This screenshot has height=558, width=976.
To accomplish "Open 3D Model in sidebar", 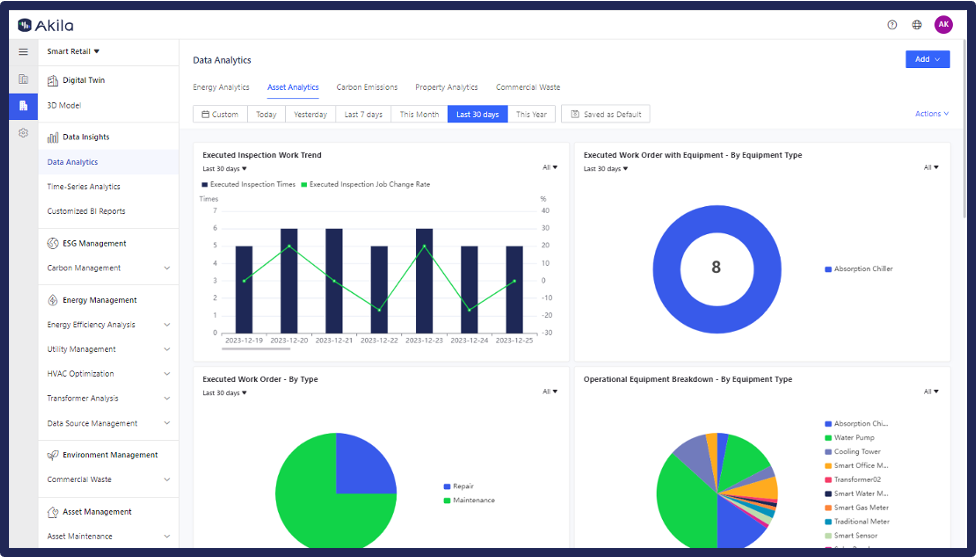I will (64, 105).
